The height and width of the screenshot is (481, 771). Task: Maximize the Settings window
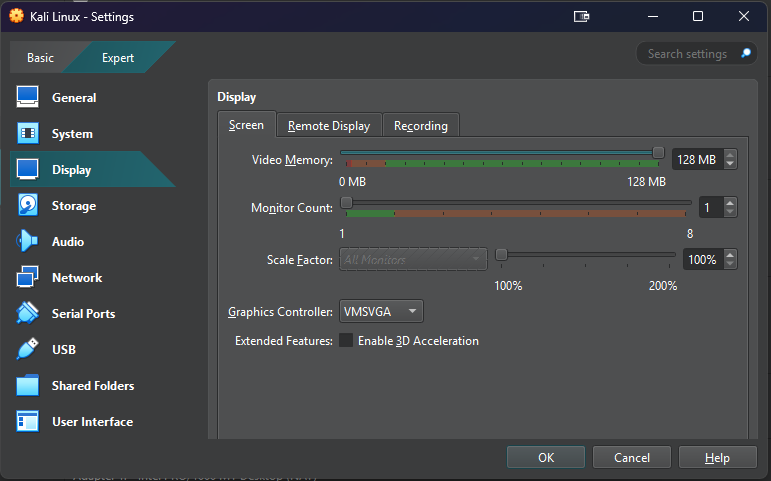(x=698, y=17)
